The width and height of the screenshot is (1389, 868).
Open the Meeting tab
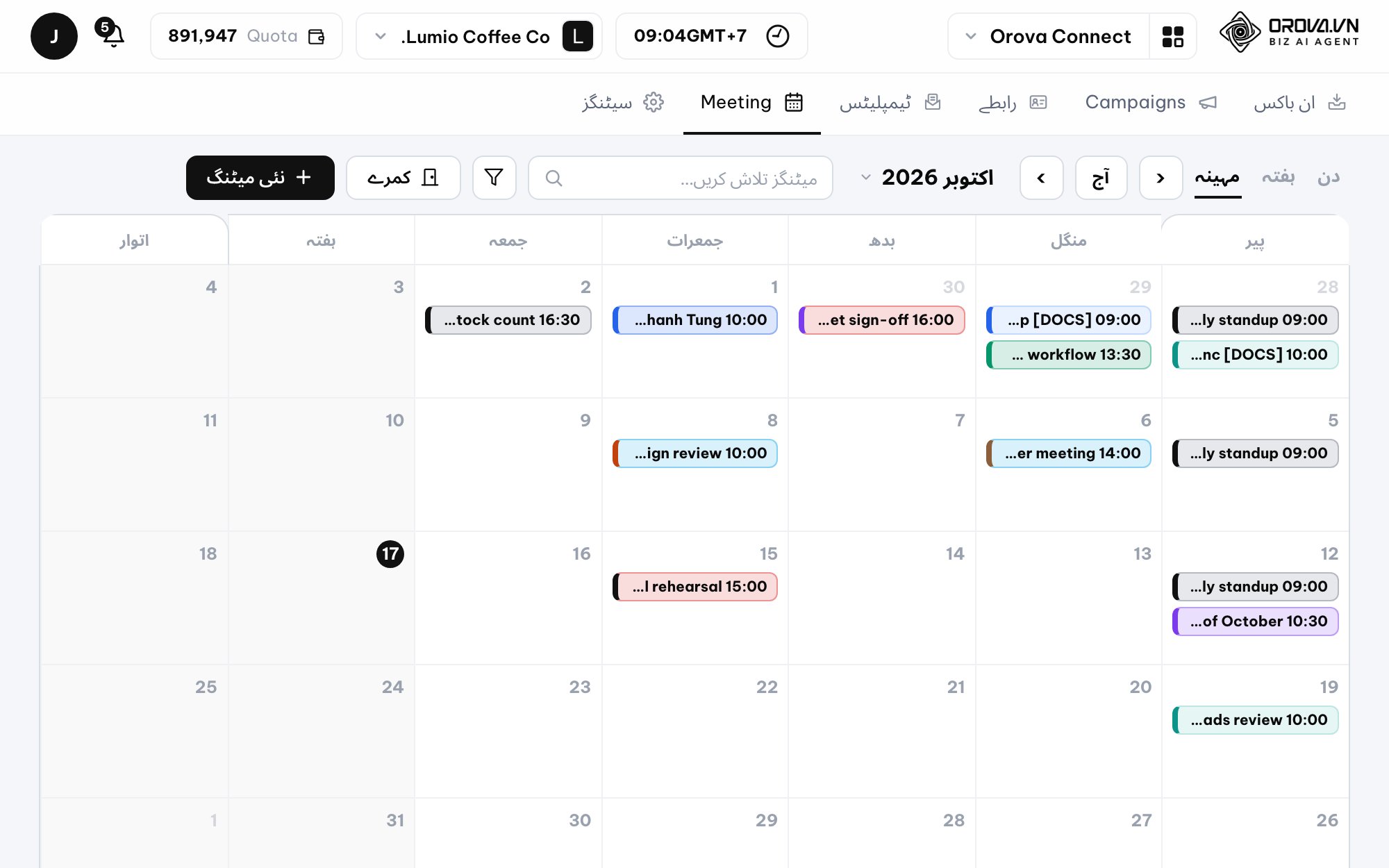click(x=752, y=103)
